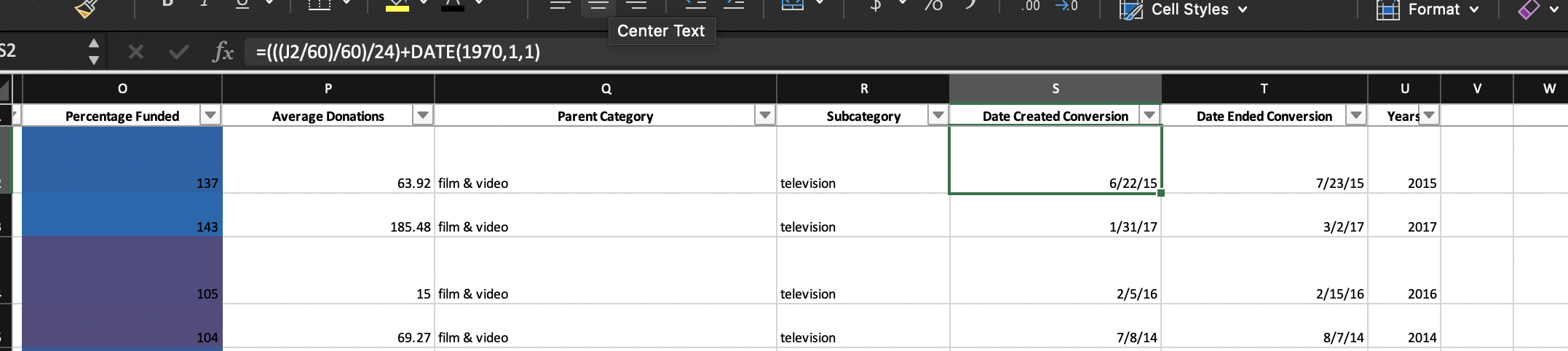Toggle bold formatting

[x=167, y=4]
